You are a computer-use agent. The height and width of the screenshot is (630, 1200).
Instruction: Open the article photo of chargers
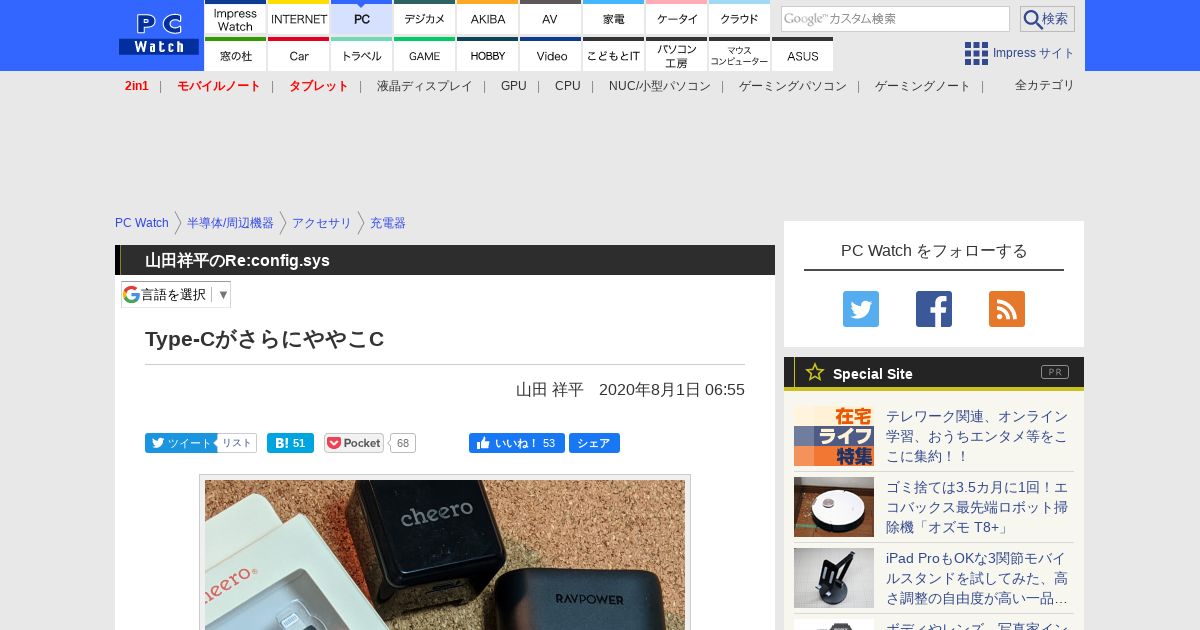tap(445, 554)
